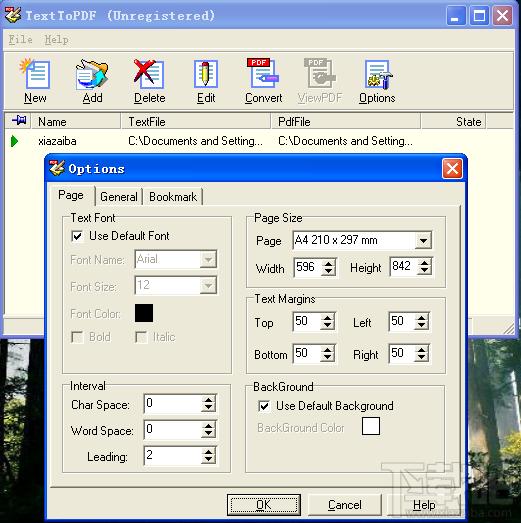The height and width of the screenshot is (523, 521).
Task: Decrease page Height with down arrow
Action: tap(425, 270)
